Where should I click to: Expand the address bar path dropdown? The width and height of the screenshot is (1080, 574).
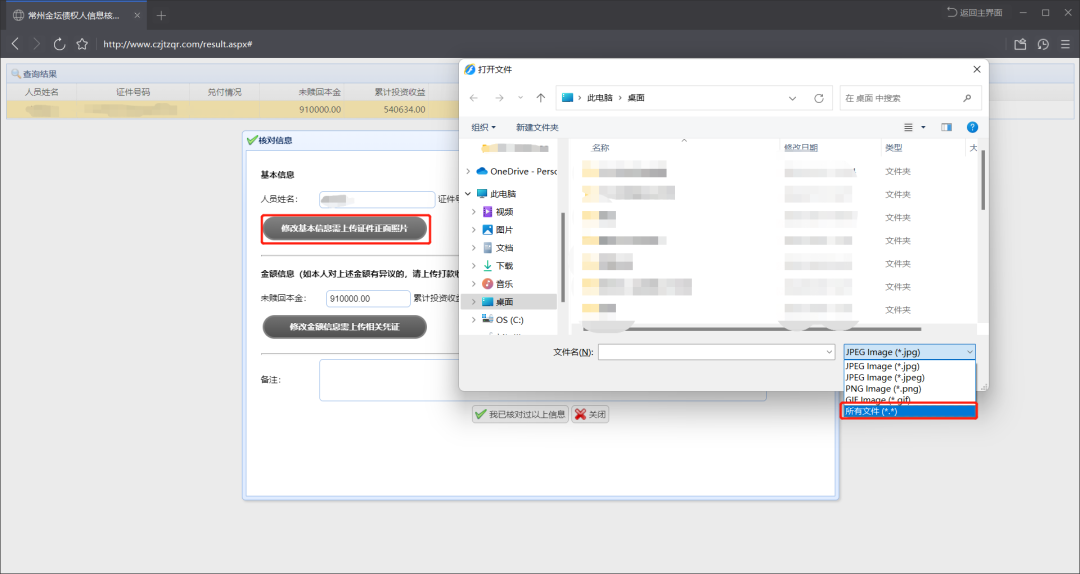pos(793,98)
